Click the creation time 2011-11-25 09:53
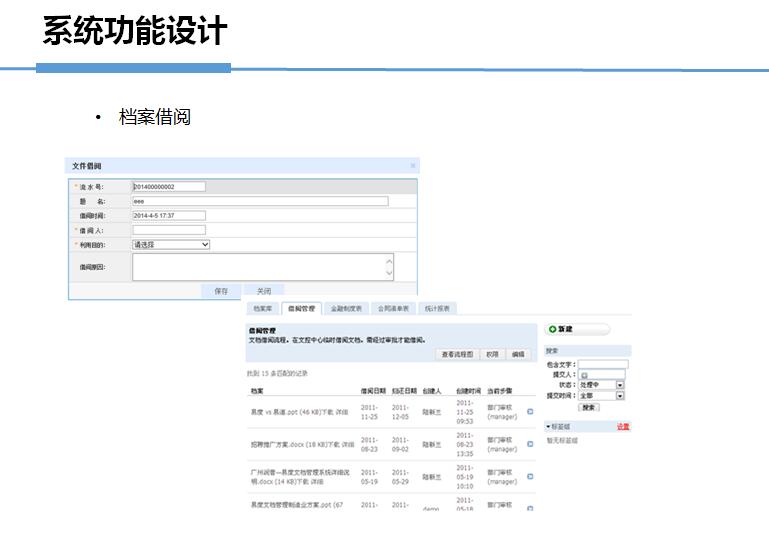Viewport: 769px width, 546px height. click(x=465, y=412)
